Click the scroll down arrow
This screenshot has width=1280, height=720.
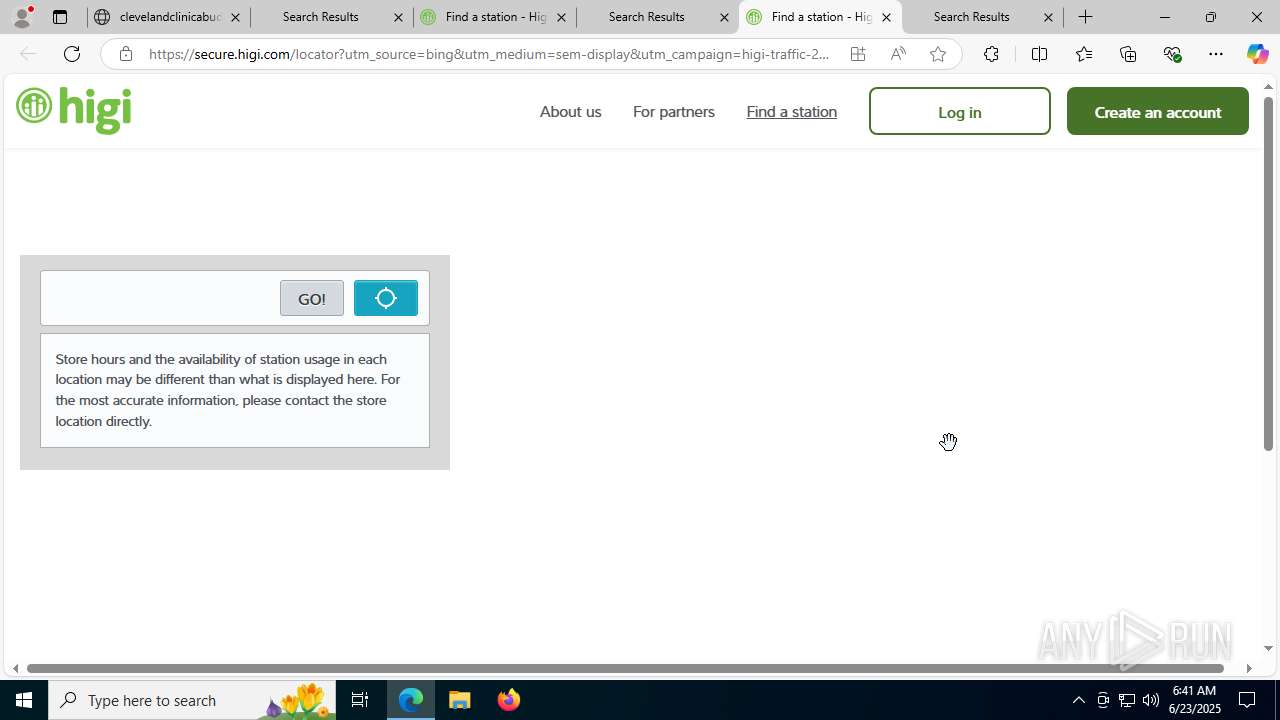point(1268,648)
